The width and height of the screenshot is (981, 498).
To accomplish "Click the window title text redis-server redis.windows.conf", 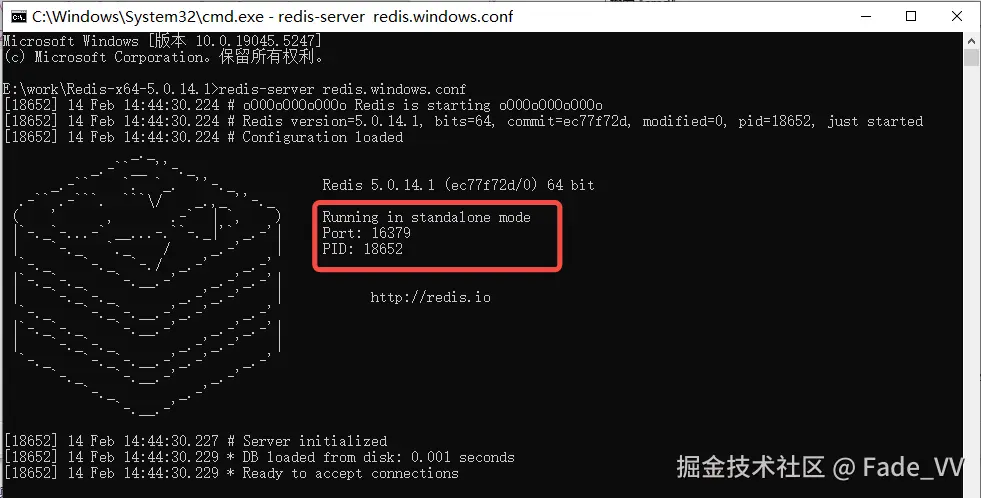I will pos(395,17).
